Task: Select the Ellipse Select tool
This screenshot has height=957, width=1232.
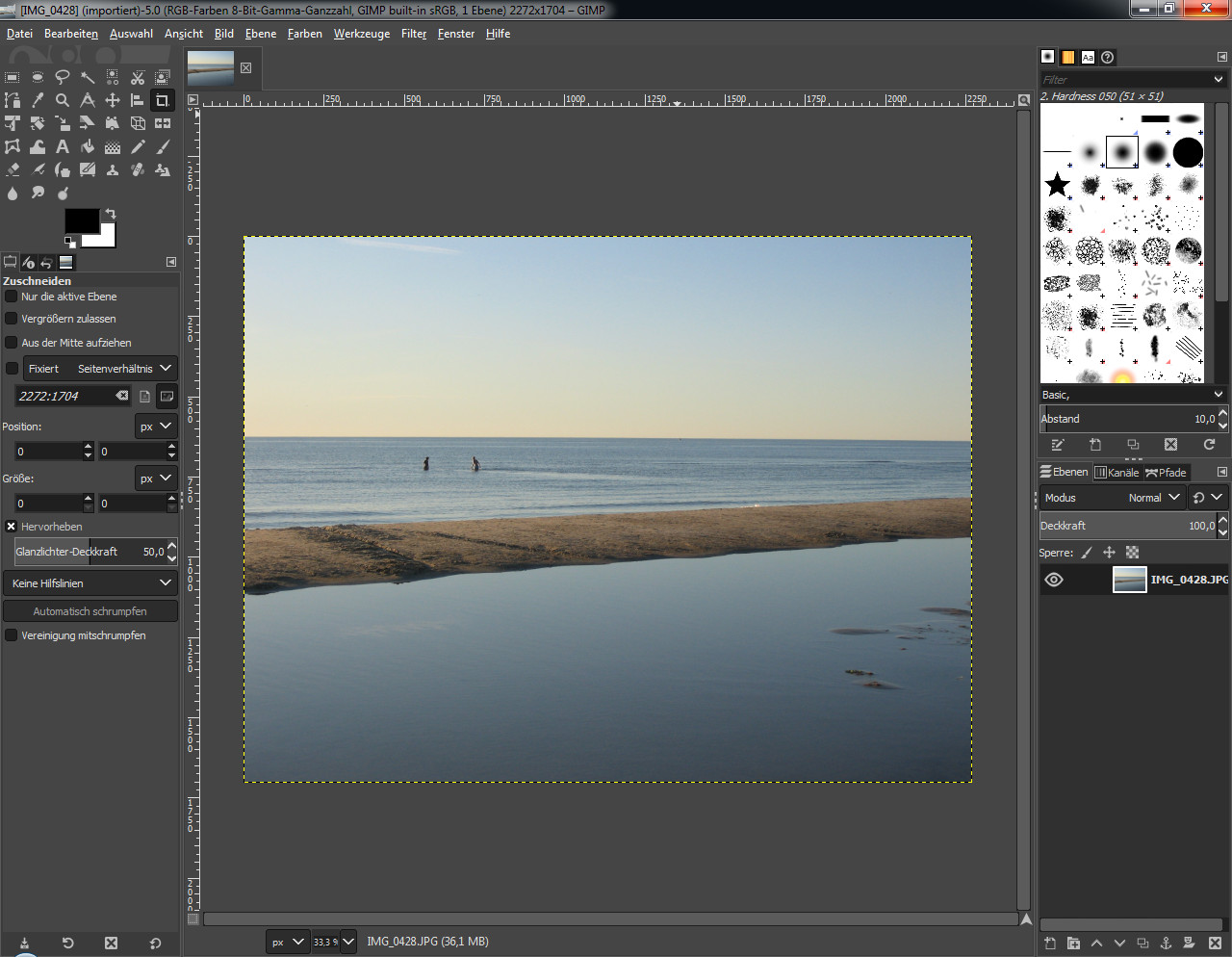Action: pos(38,77)
